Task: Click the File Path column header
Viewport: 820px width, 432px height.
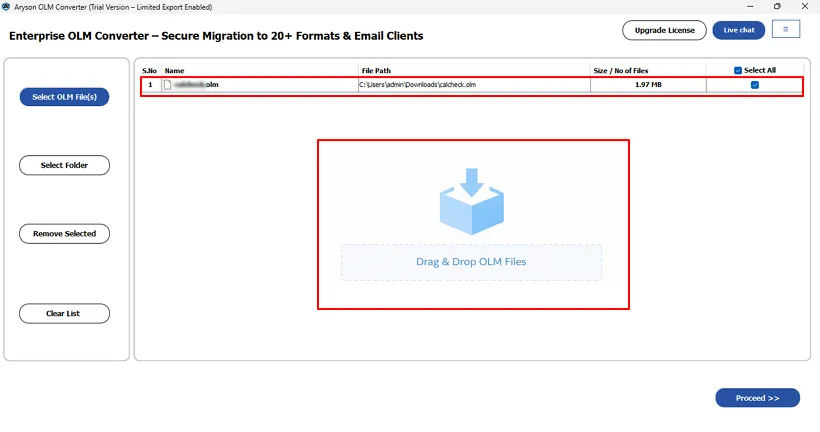Action: click(x=376, y=71)
